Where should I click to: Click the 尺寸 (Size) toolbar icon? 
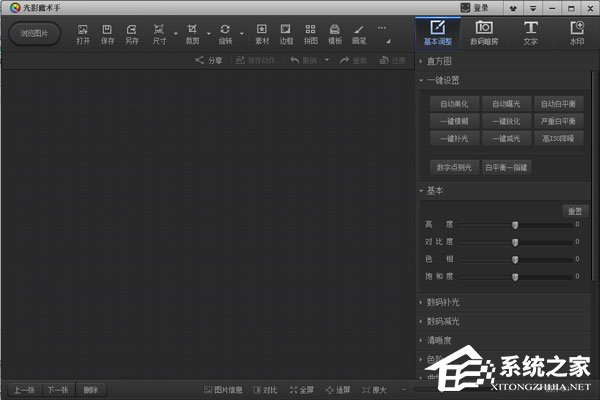point(160,34)
